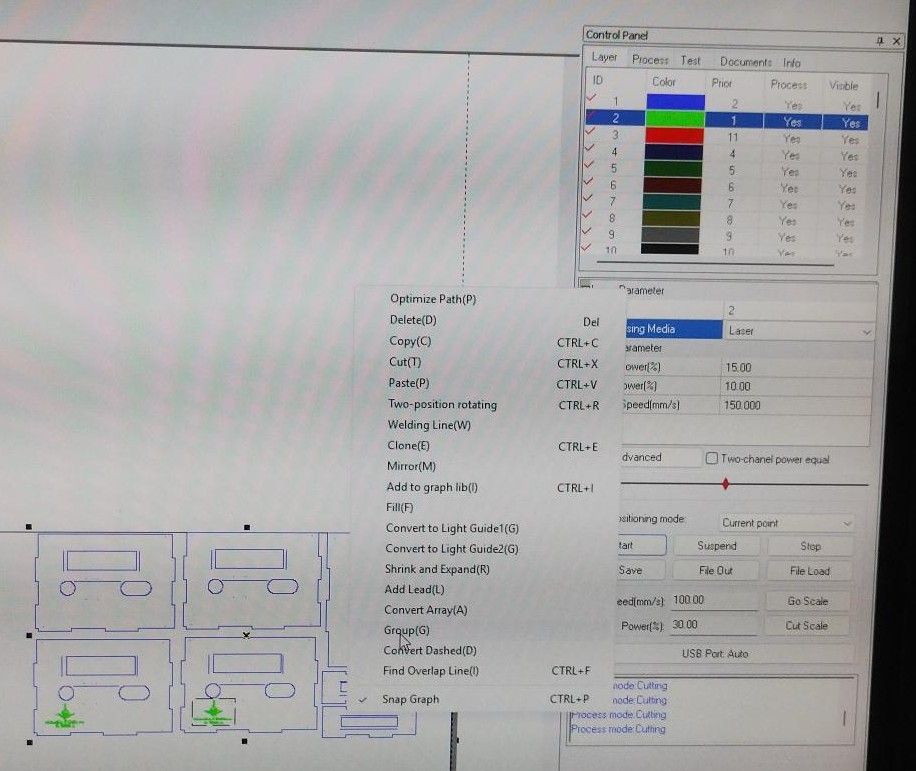Screen dimensions: 916x771
Task: Select Convert to Light Guide1(G)
Action: pos(452,528)
